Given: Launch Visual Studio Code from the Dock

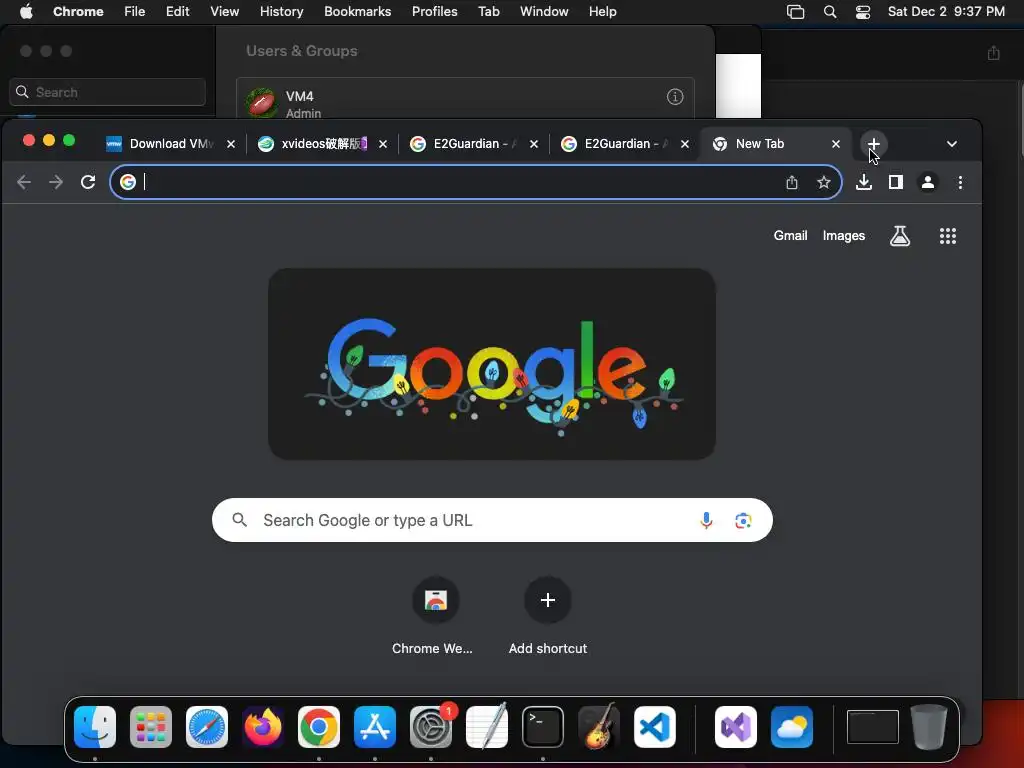Looking at the screenshot, I should (x=655, y=727).
